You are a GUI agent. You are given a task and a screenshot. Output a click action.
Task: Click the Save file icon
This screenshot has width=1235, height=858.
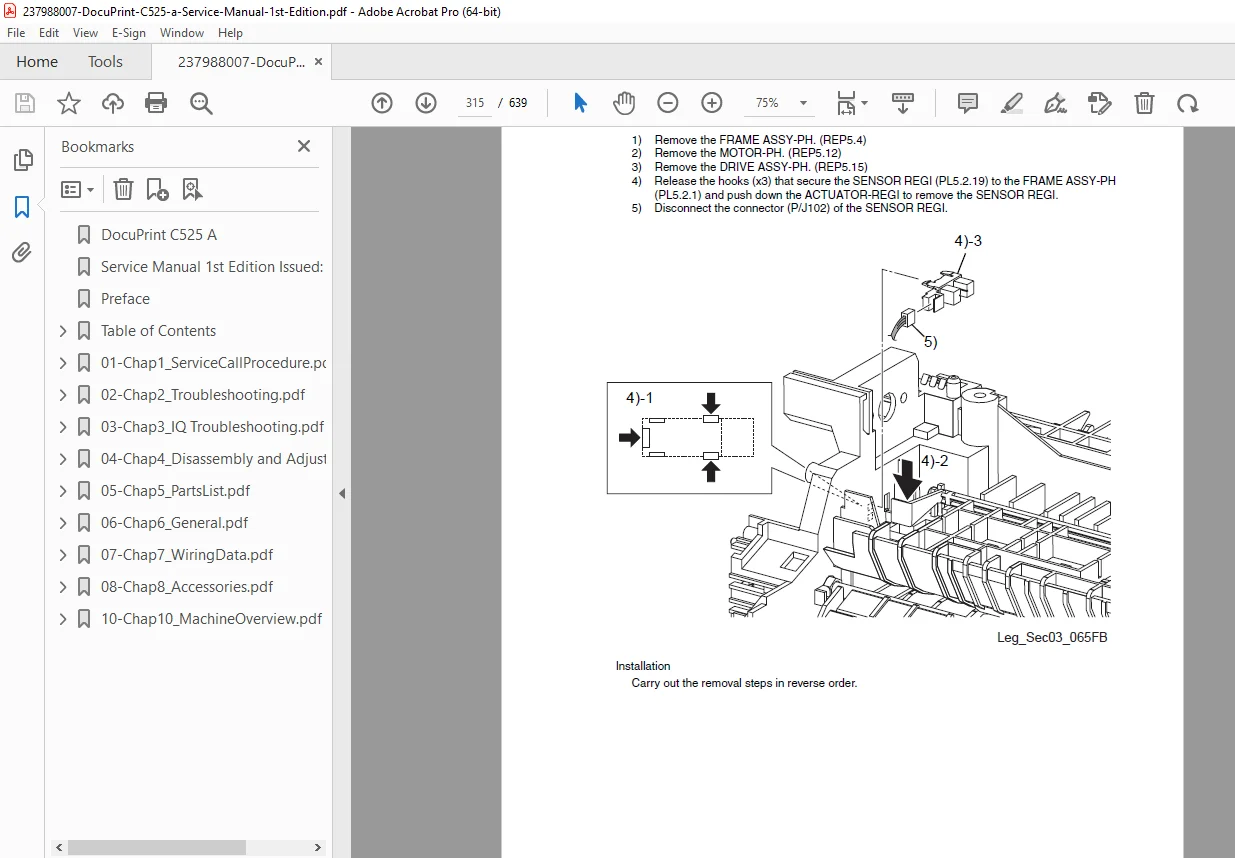(x=25, y=103)
